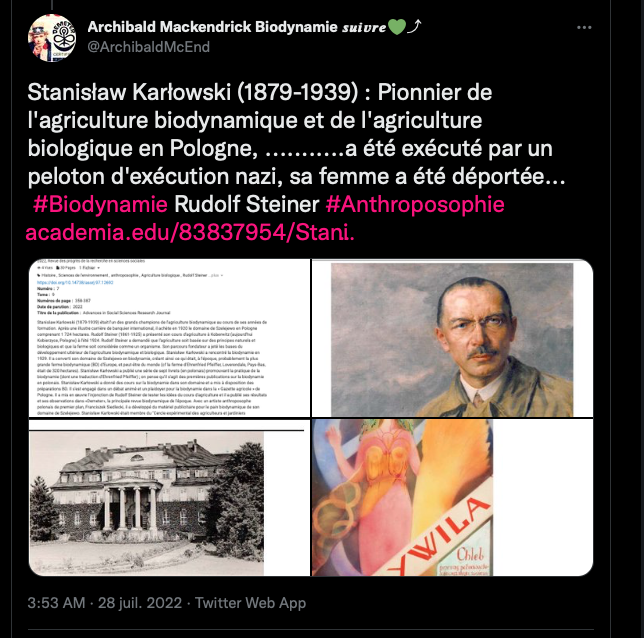This screenshot has width=644, height=638.
Task: Click the green heart emoji in display name
Action: point(396,27)
